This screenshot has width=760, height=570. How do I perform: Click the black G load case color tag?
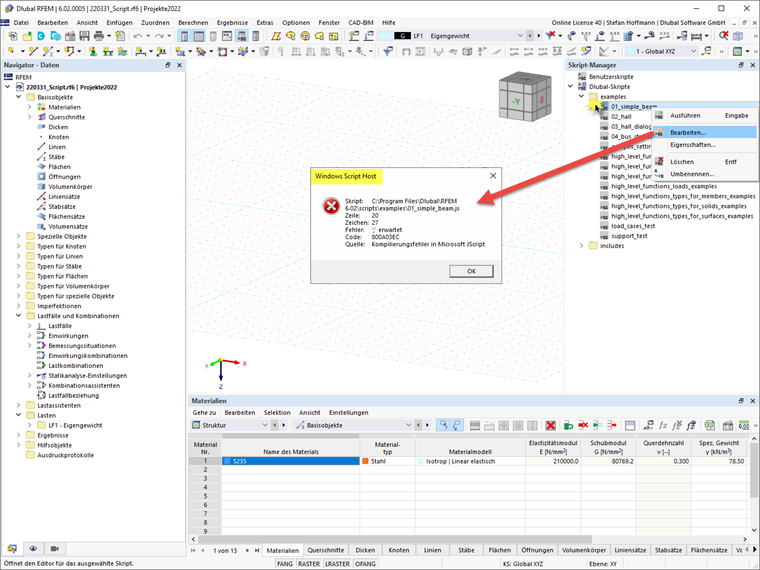(402, 36)
